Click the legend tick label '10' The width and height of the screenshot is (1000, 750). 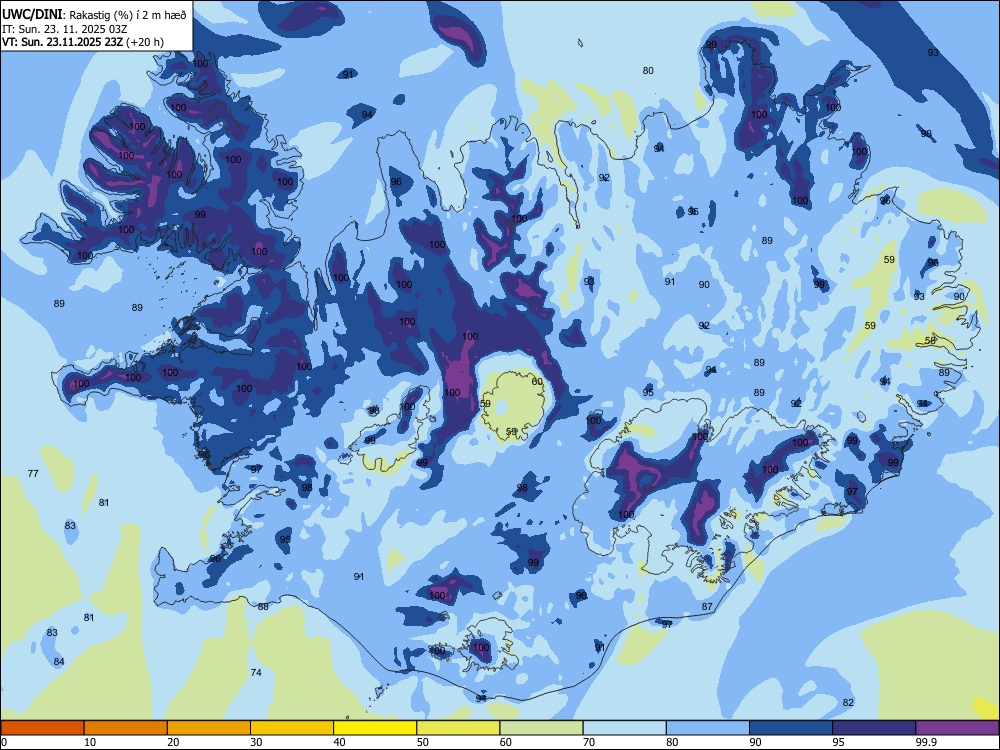(90, 742)
